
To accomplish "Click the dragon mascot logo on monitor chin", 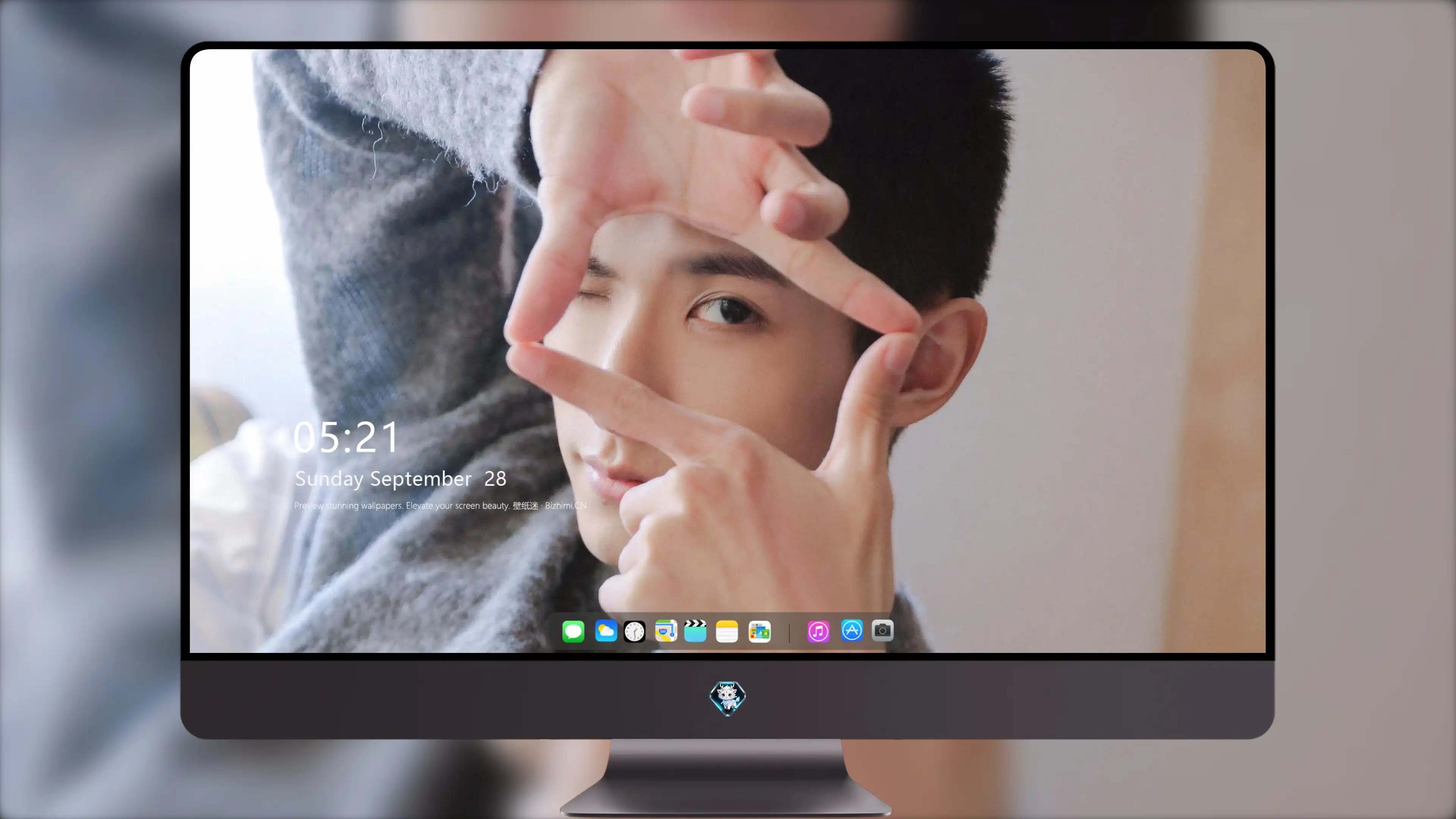I will 728,698.
